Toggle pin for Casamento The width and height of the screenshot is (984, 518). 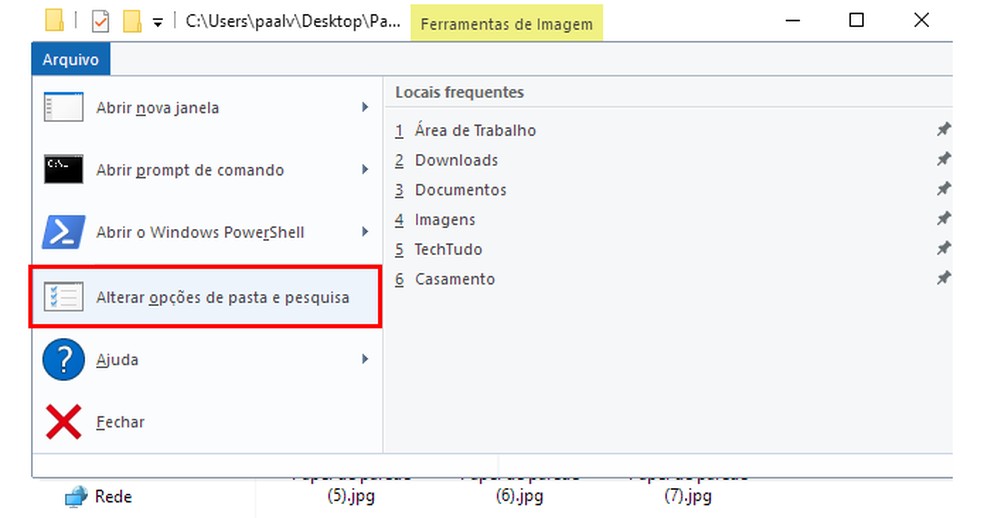pyautogui.click(x=943, y=278)
